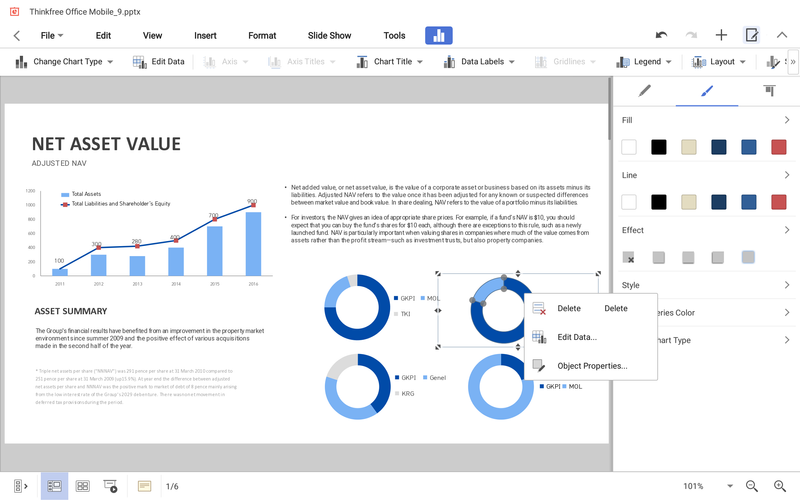Click the plus add icon

pos(721,35)
